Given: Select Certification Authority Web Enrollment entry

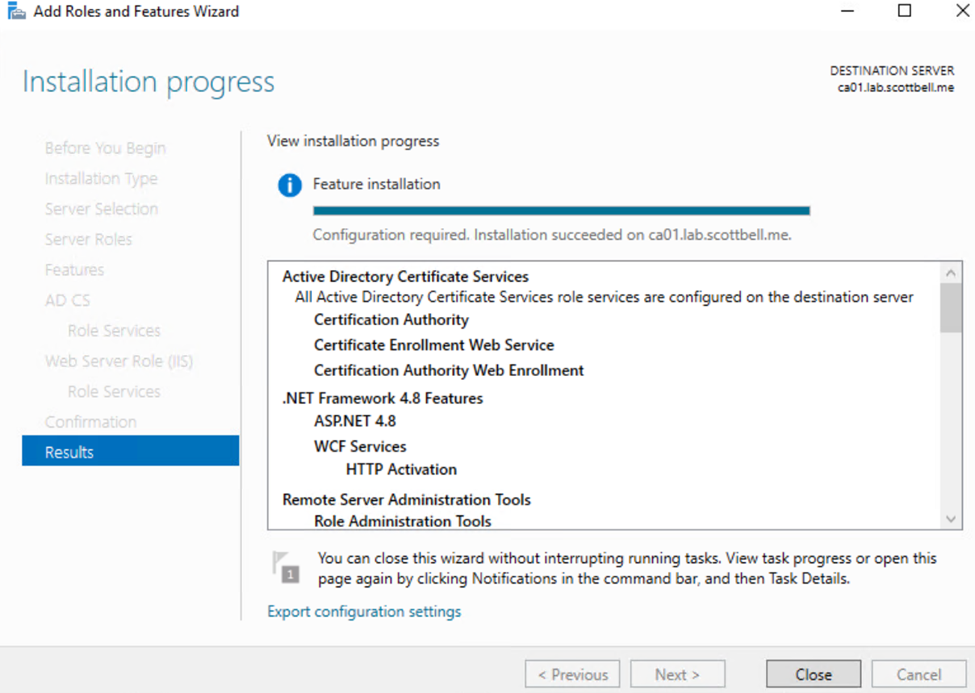Looking at the screenshot, I should pos(448,370).
